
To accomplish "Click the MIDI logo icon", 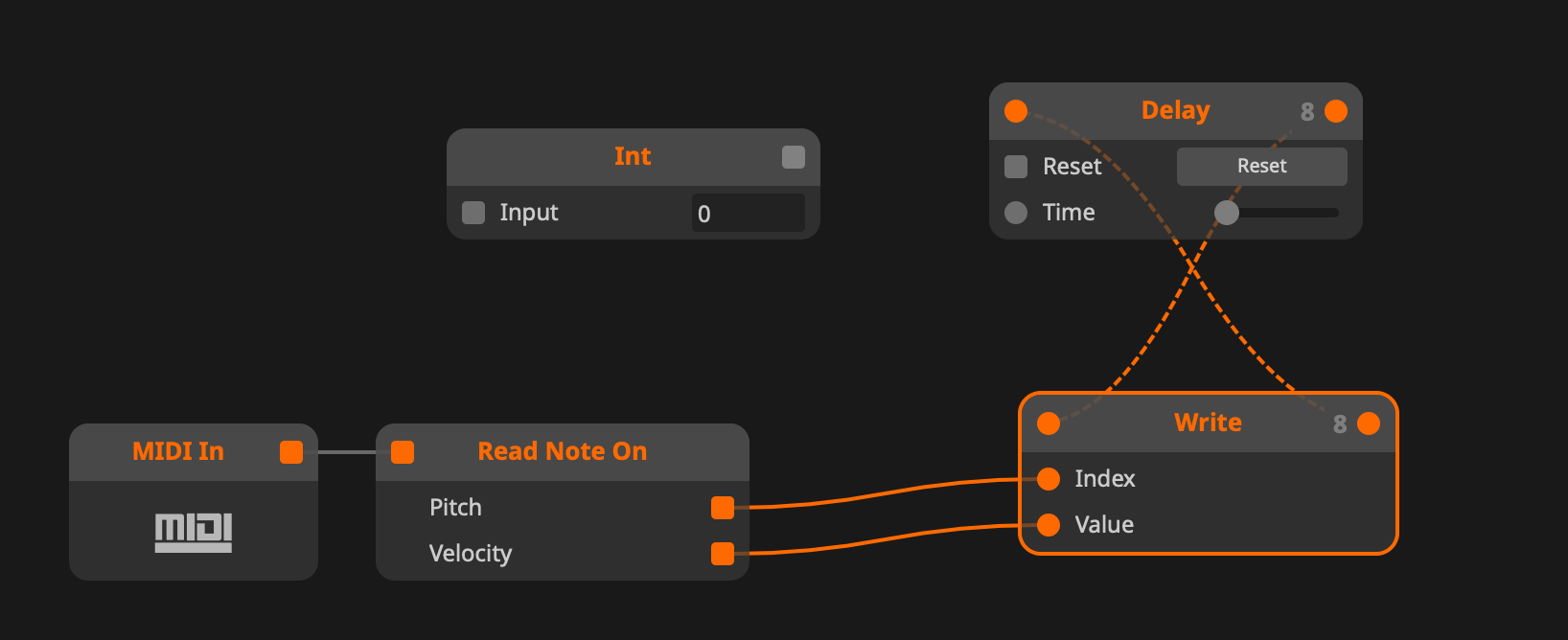I will [x=194, y=533].
